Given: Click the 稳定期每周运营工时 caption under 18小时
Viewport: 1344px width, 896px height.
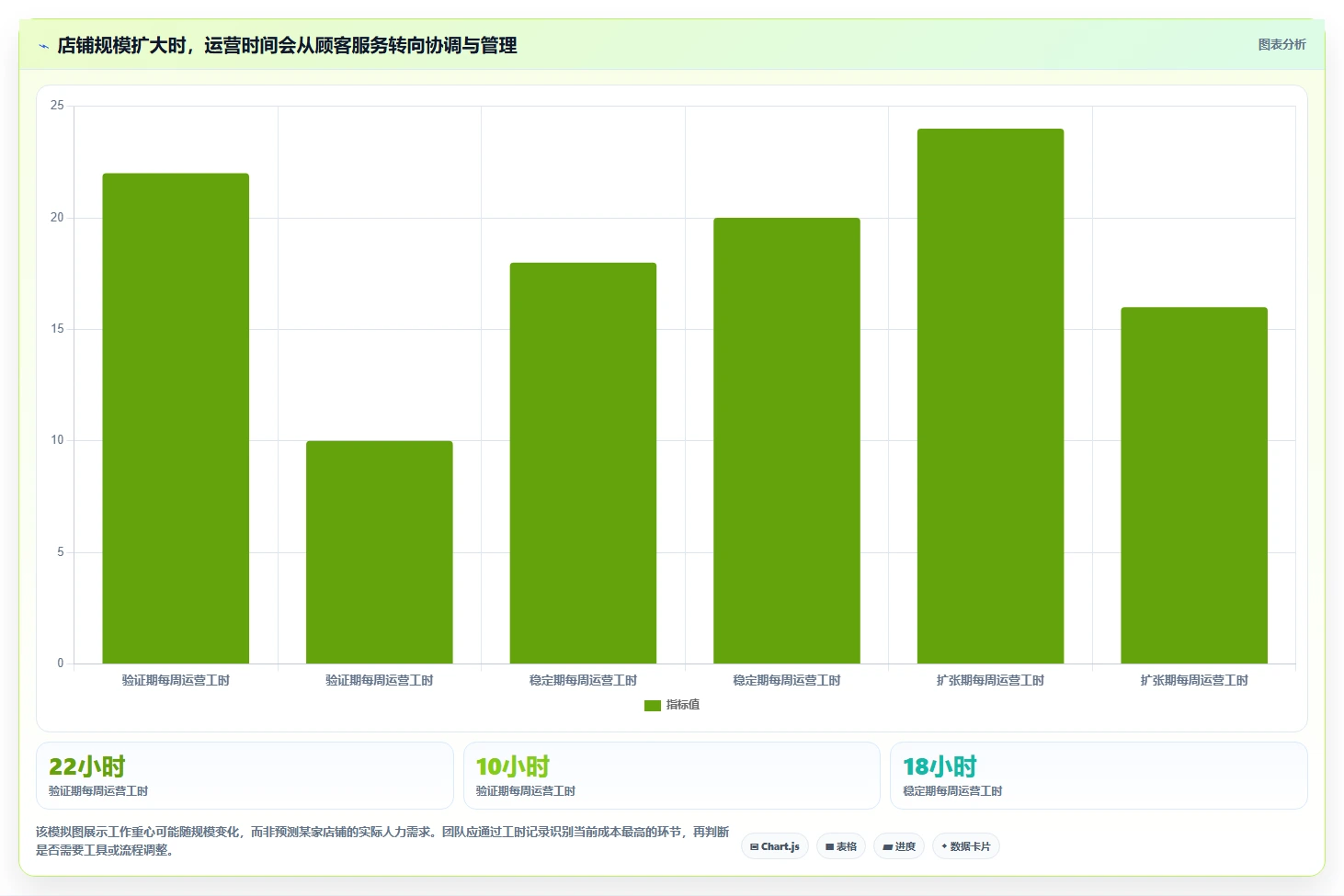Looking at the screenshot, I should pos(952,791).
